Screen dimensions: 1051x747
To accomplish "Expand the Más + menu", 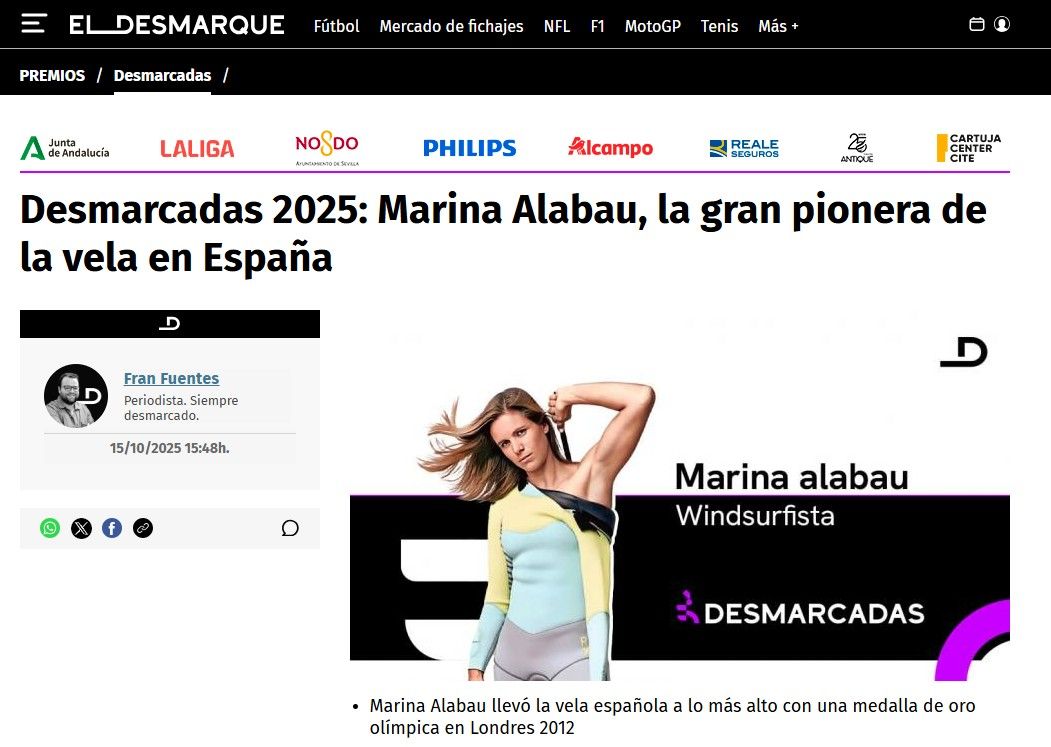I will coord(778,26).
